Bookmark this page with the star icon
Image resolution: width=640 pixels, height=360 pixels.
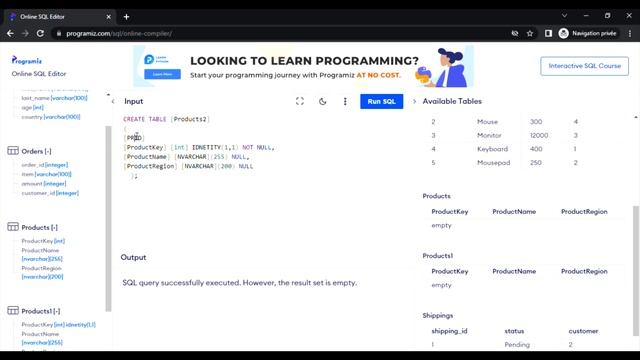[530, 33]
